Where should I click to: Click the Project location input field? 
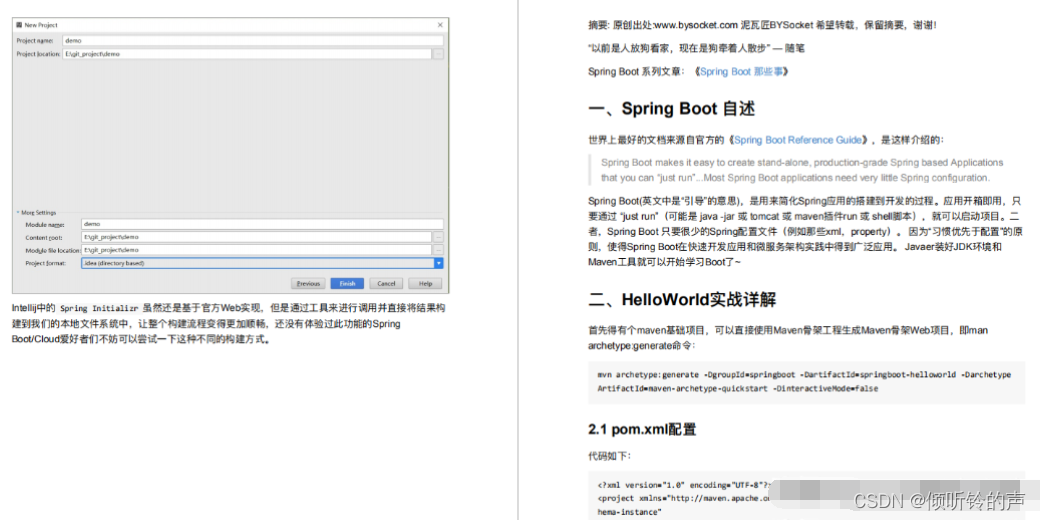point(246,54)
